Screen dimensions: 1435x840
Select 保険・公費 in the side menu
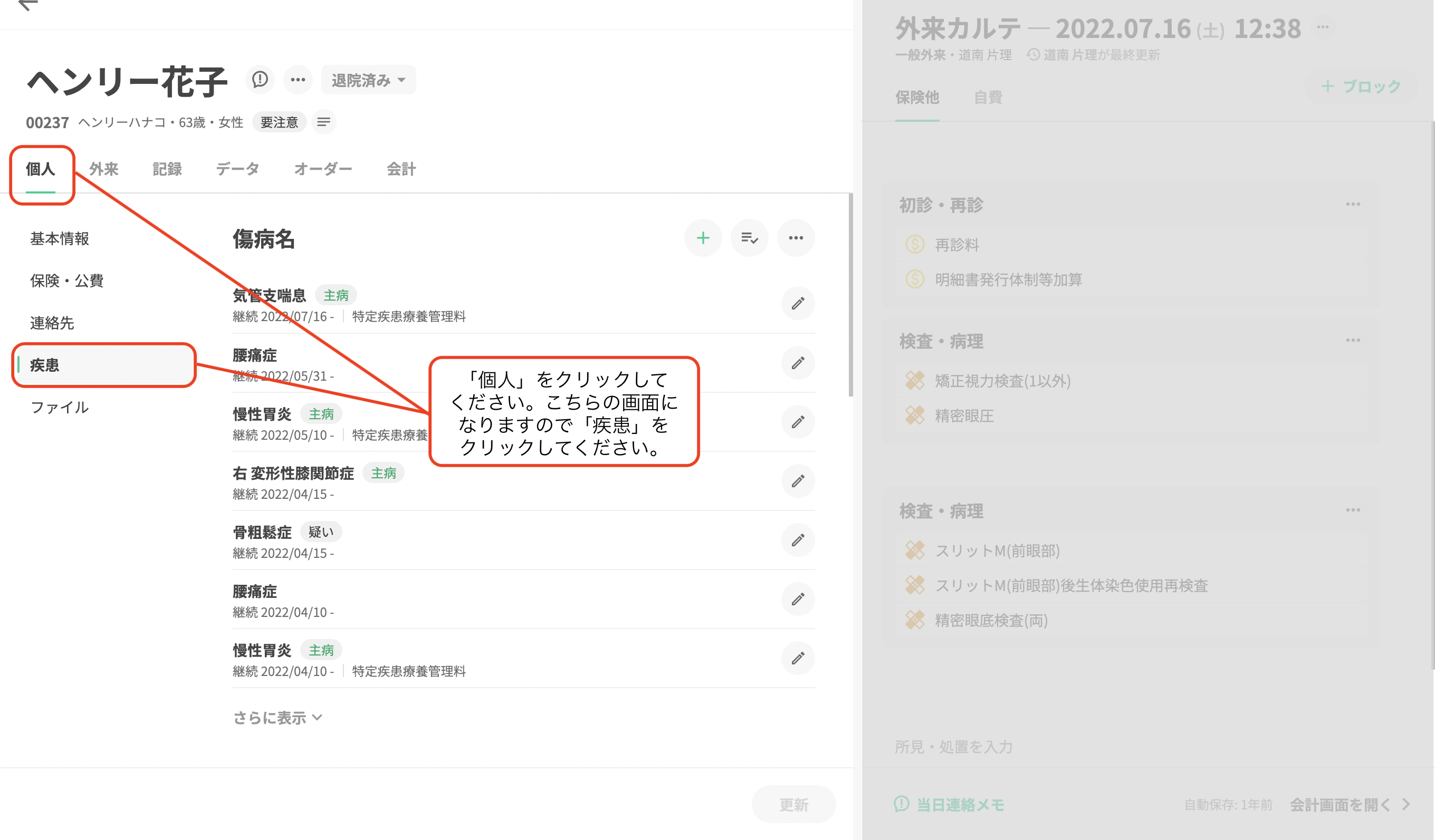[x=66, y=281]
